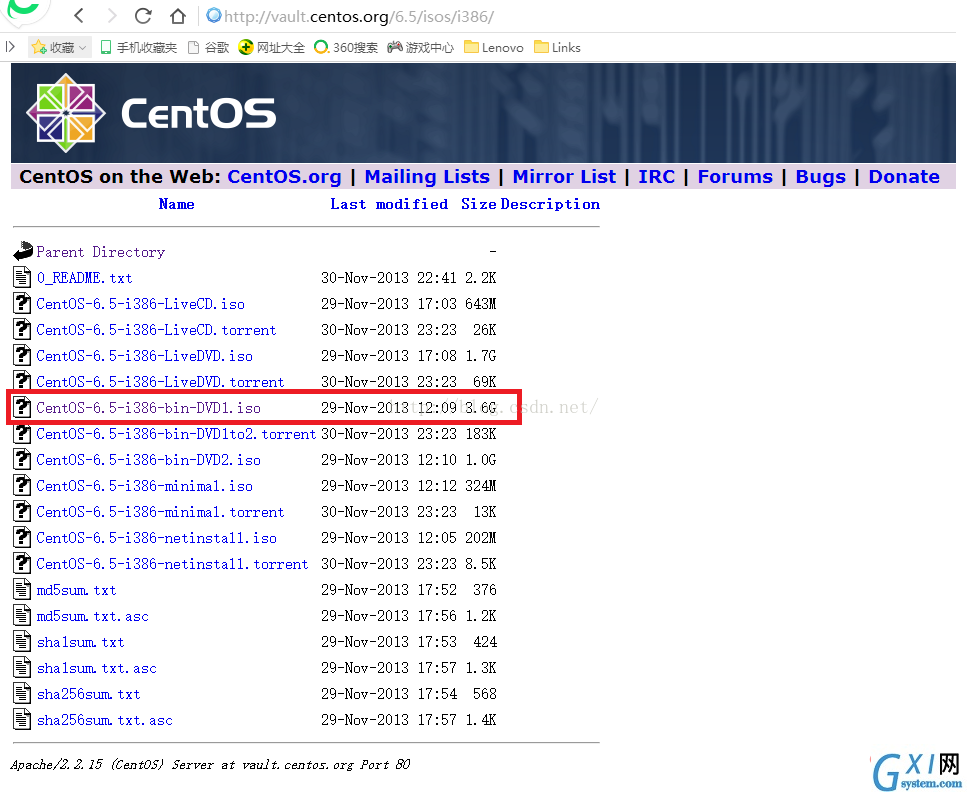Download CentOS-6.5-i386-minimal.iso
Screen dimensions: 969x792
pyautogui.click(x=145, y=486)
